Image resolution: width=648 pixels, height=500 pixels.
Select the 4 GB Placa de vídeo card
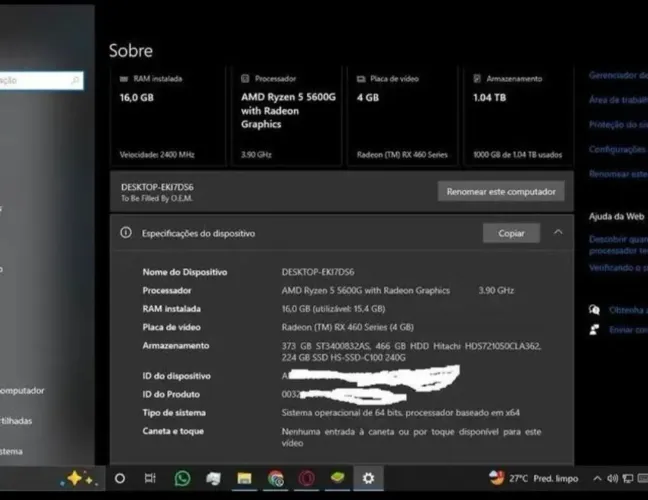coord(403,117)
